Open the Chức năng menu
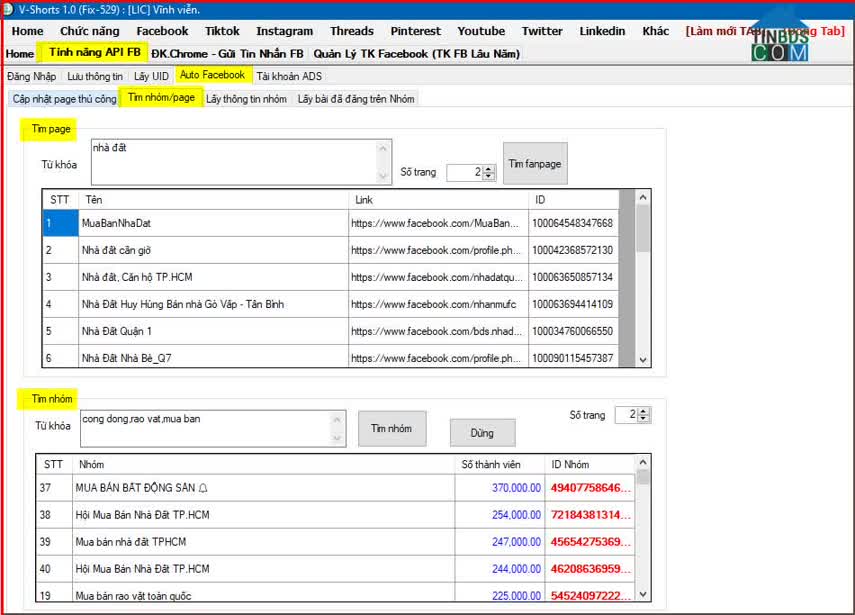The height and width of the screenshot is (615, 855). click(x=89, y=31)
